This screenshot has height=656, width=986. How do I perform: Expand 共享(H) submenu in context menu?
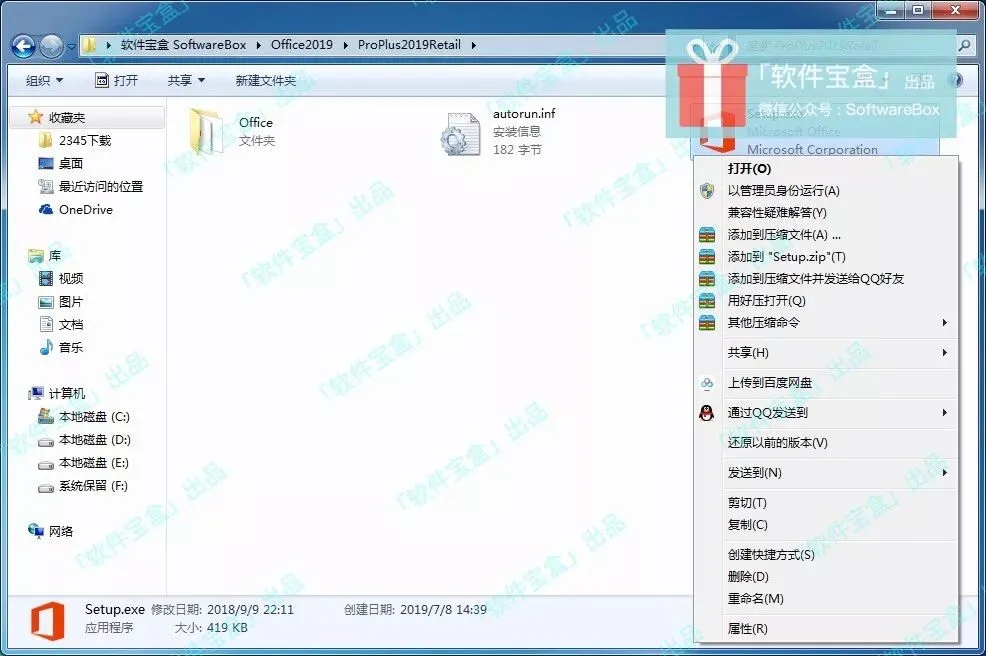(826, 353)
